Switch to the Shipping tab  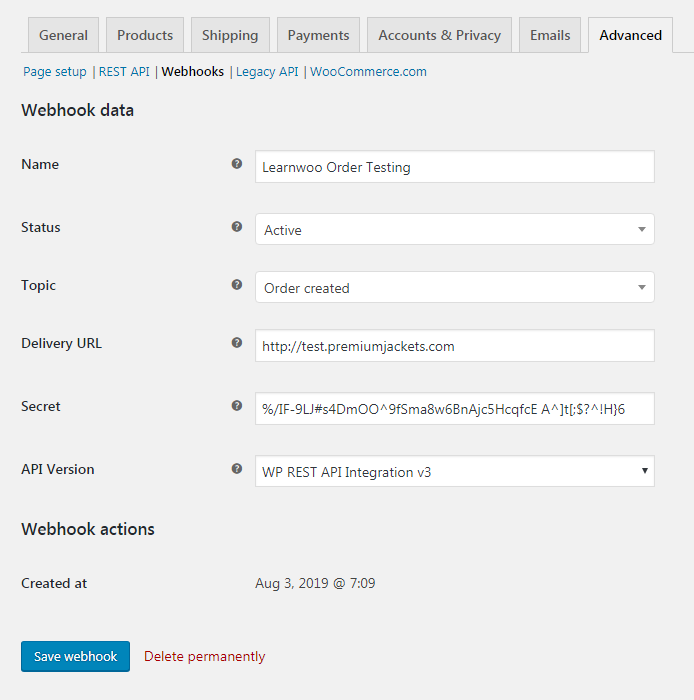[230, 35]
